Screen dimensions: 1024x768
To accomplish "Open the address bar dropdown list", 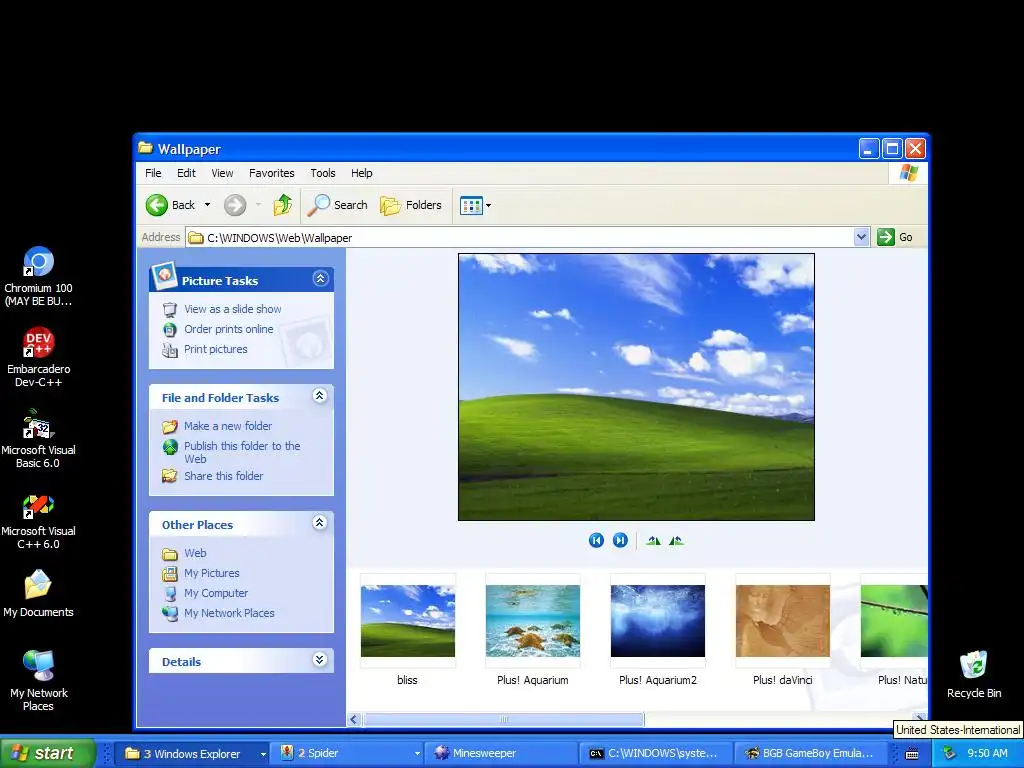I will coord(861,237).
